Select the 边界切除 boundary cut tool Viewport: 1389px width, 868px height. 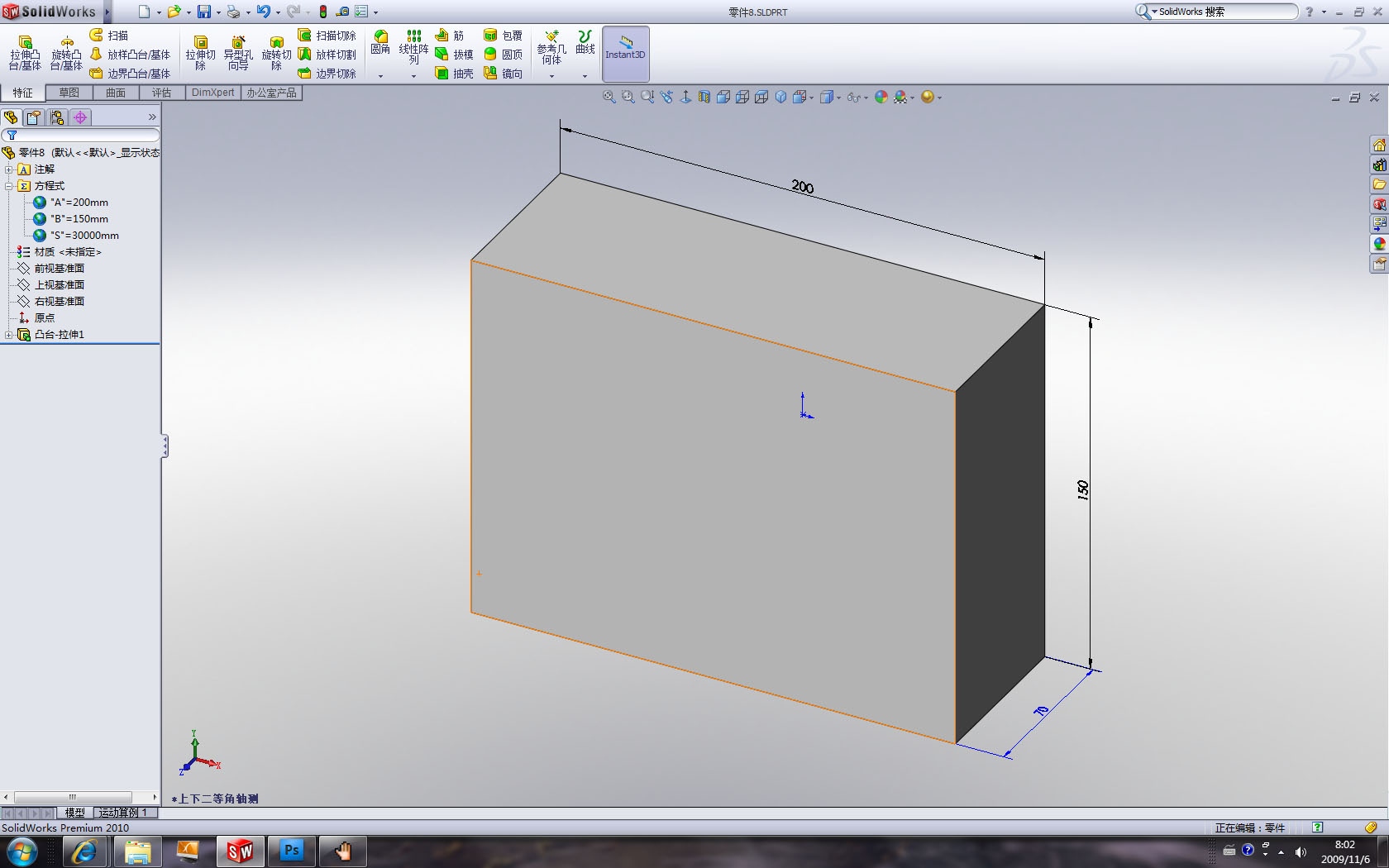(327, 74)
